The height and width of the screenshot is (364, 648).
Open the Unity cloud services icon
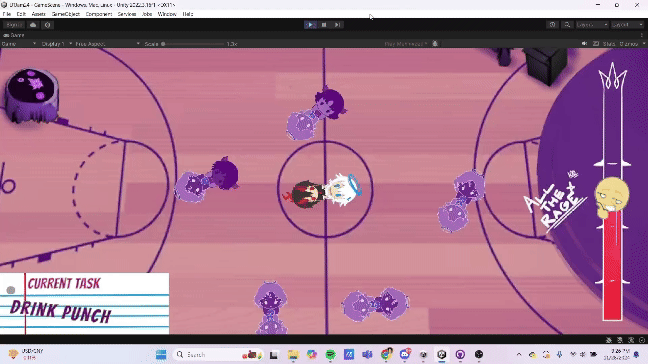33,25
